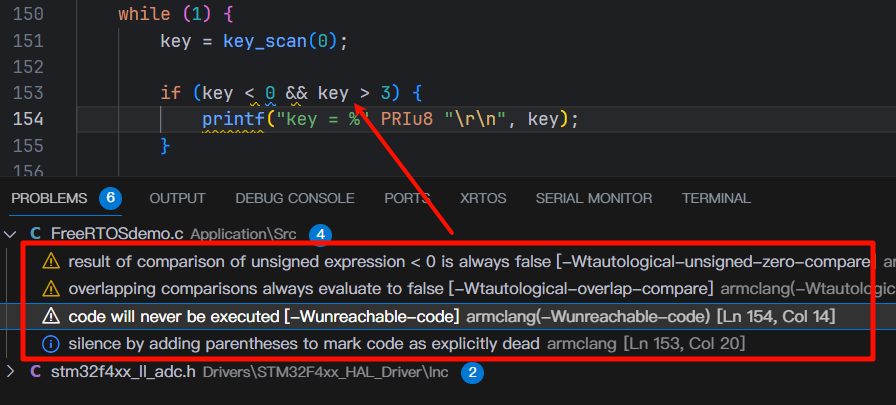Click the C file icon for stm32f4xx_ll_adc.h
Viewport: 896px width, 405px height.
click(x=35, y=373)
